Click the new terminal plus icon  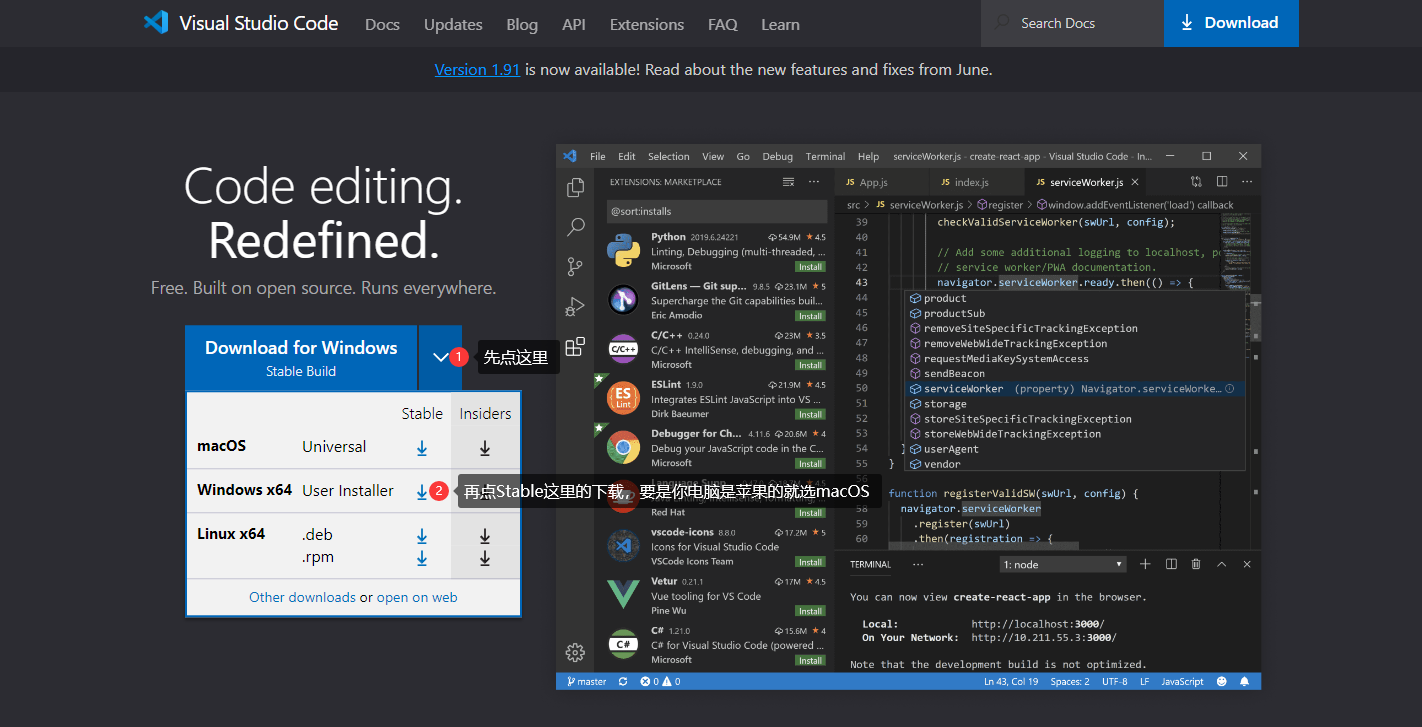pos(1146,564)
